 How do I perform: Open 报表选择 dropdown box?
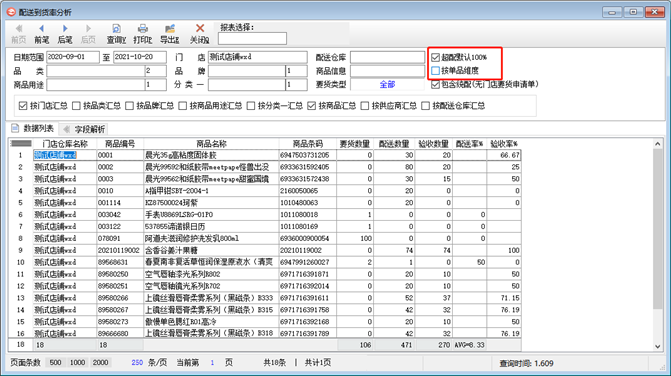(252, 39)
